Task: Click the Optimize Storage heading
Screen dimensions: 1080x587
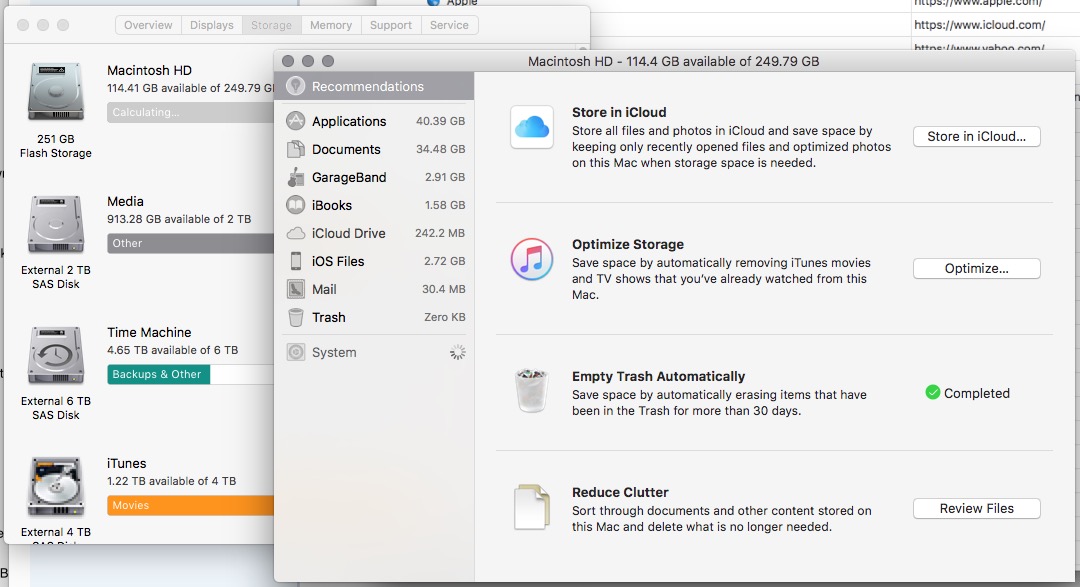Action: [628, 245]
